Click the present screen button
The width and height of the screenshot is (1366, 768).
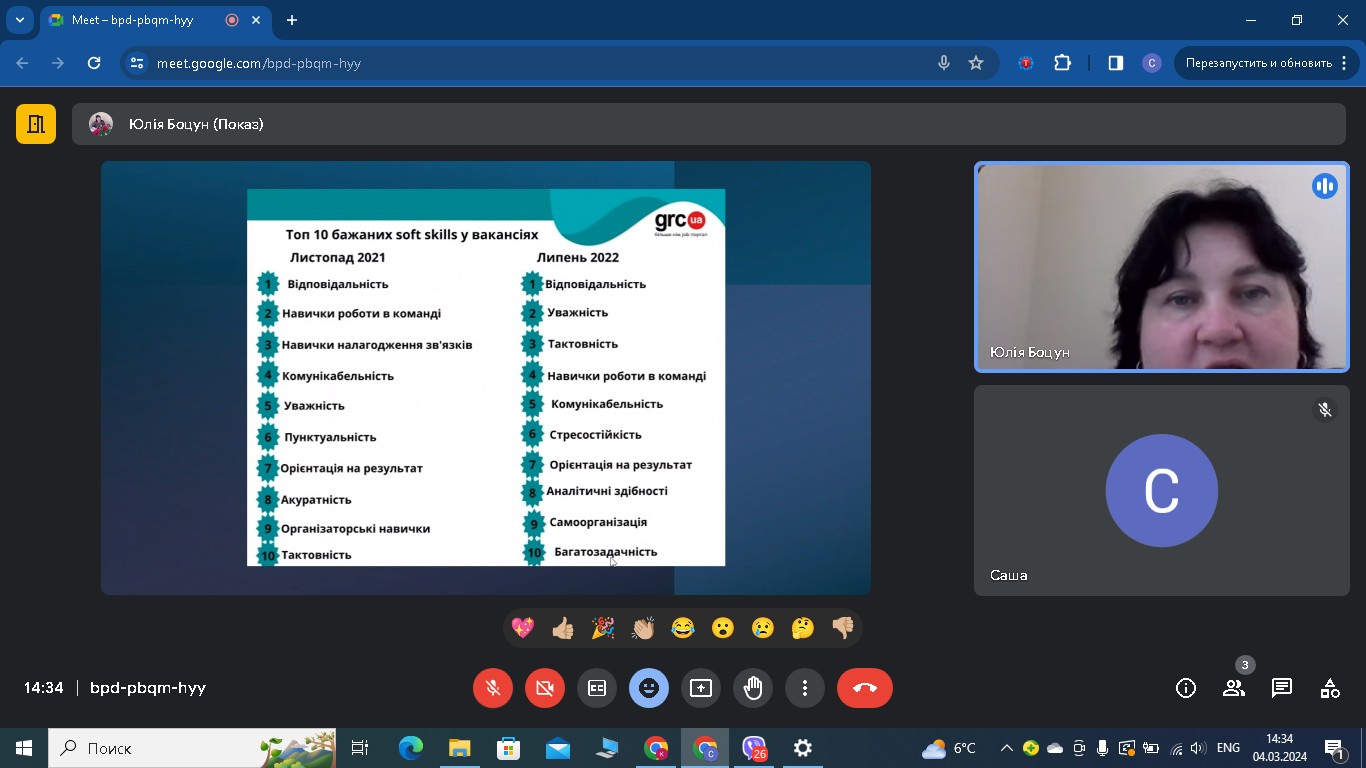click(701, 688)
